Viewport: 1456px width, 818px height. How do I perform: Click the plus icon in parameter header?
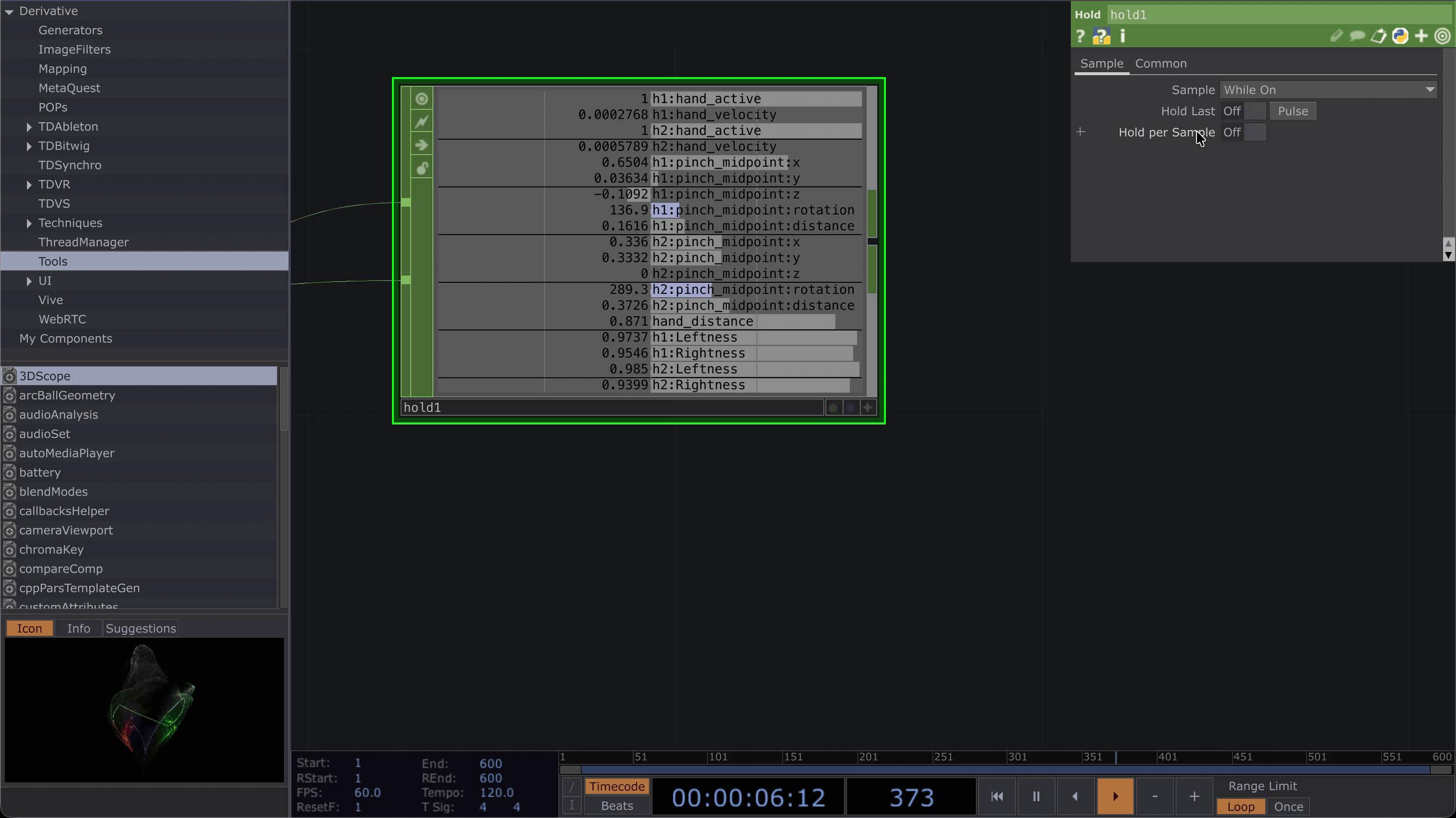coord(1421,36)
